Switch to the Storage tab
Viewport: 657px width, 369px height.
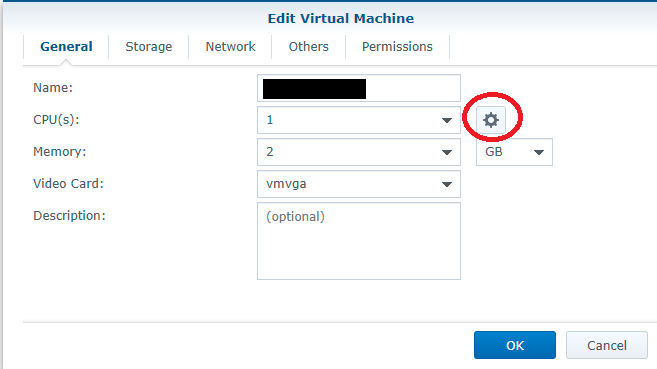[x=149, y=46]
